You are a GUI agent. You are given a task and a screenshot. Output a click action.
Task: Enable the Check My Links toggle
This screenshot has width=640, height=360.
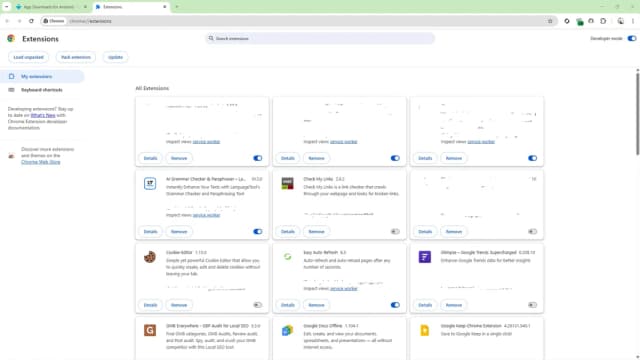395,231
